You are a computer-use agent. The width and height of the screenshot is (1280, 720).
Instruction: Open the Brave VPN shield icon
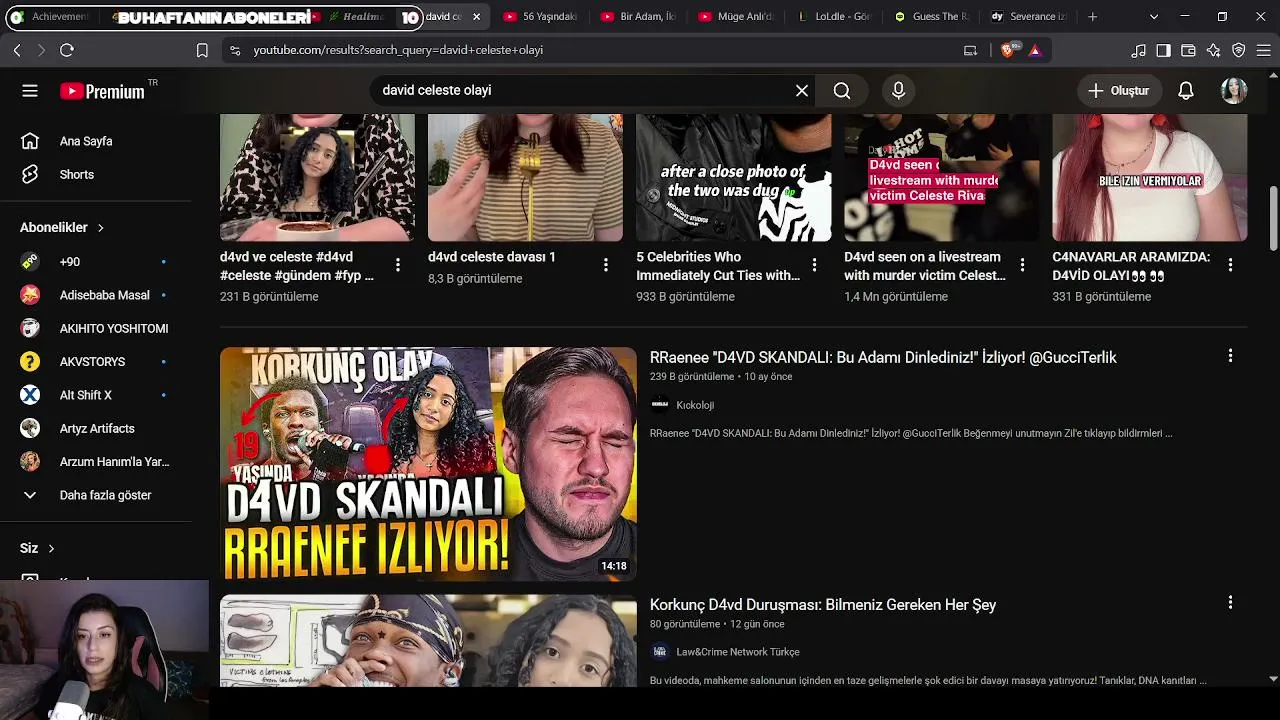click(x=1238, y=50)
